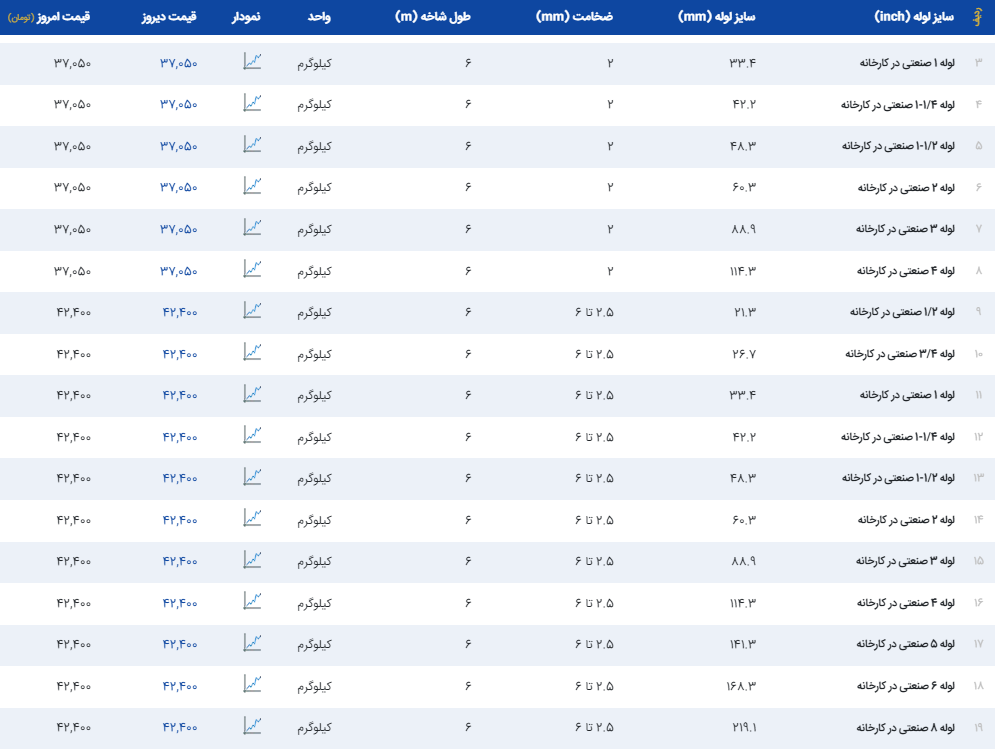Show chart for 3-inch pipe, 2 mm thickness
The height and width of the screenshot is (756, 995).
(x=252, y=228)
